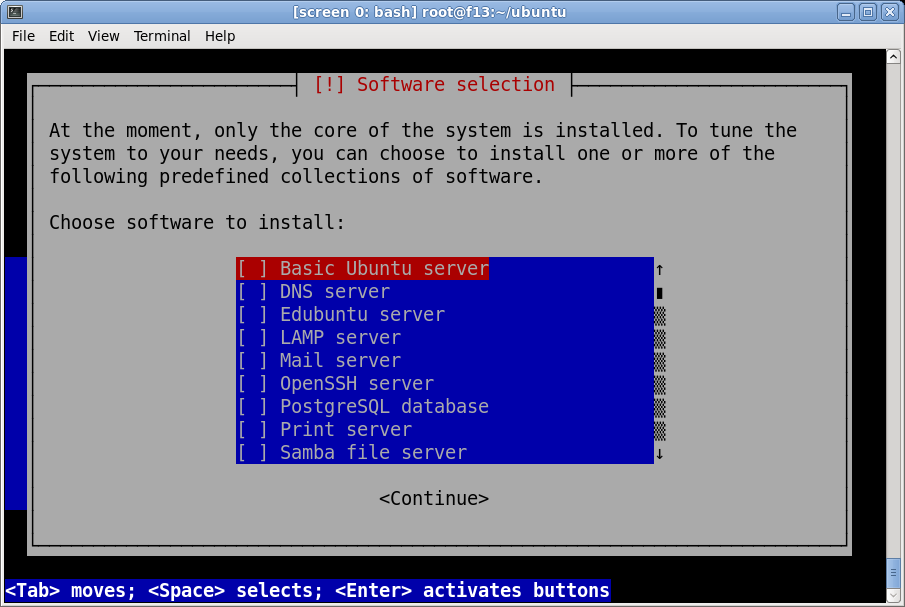This screenshot has width=905, height=607.
Task: Close the terminal window
Action: click(x=889, y=12)
